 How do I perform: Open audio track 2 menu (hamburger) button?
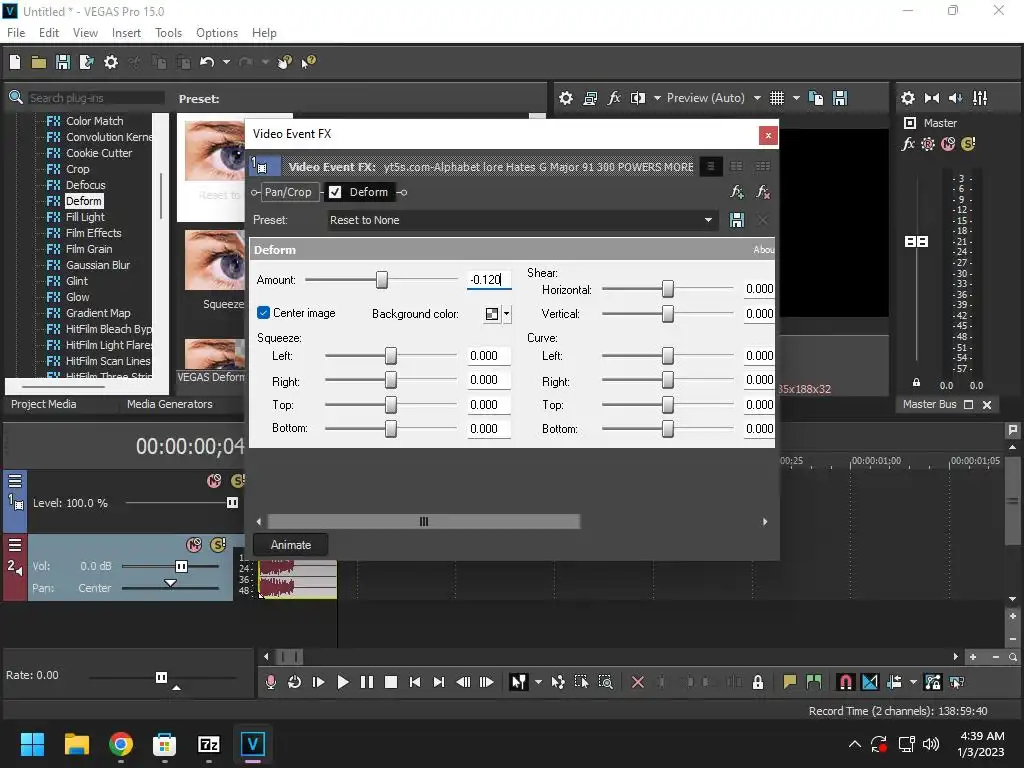[15, 545]
